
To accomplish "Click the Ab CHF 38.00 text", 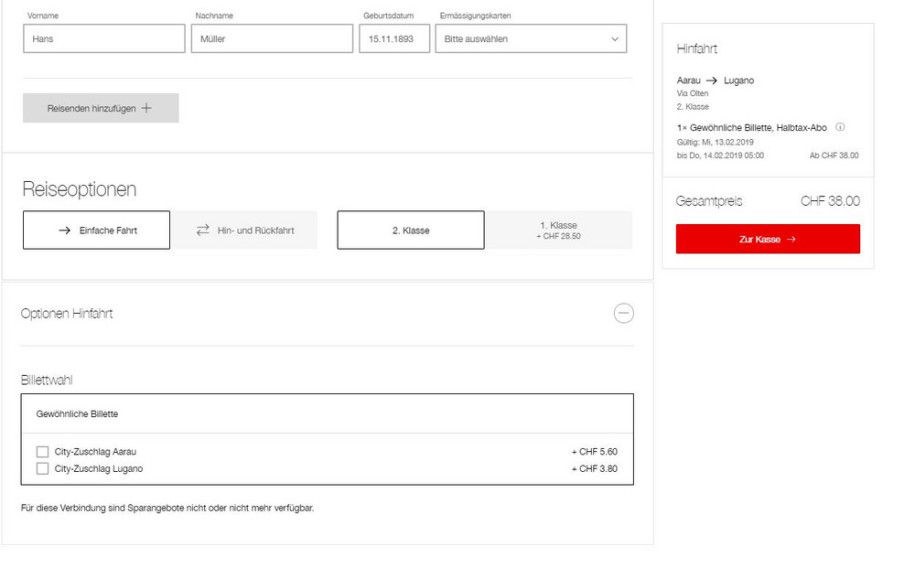I will click(x=834, y=155).
